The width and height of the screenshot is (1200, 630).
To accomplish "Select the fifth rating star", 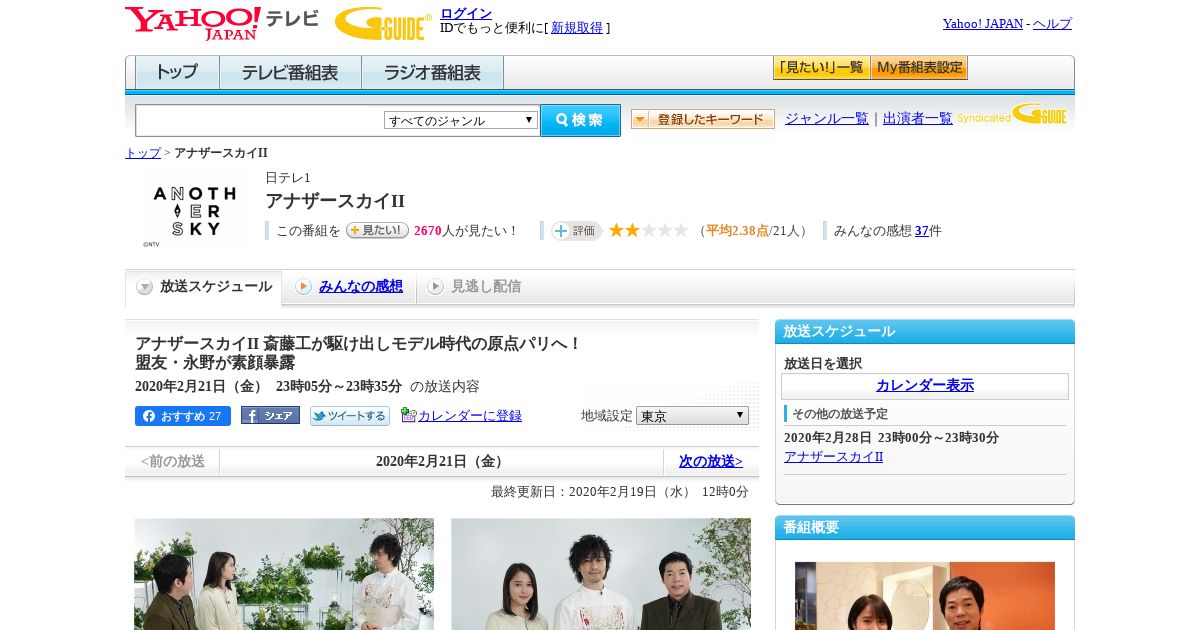I will (681, 230).
